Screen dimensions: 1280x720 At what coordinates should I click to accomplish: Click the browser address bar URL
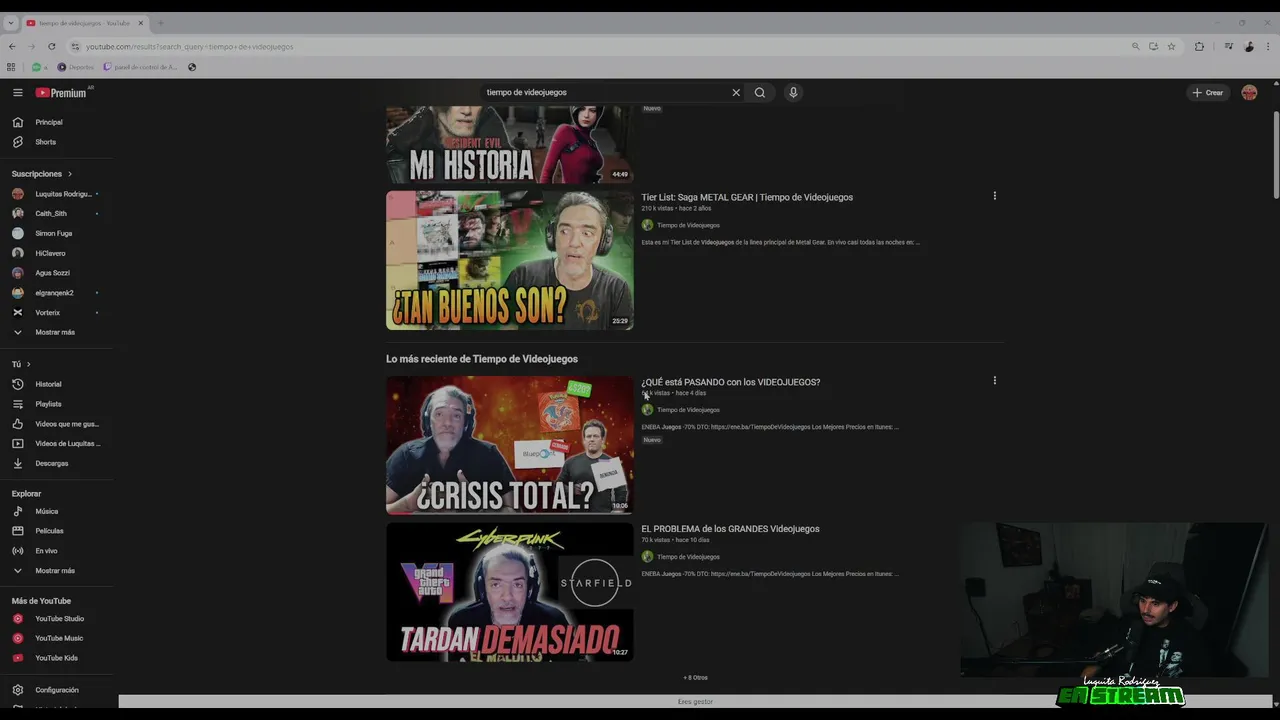pyautogui.click(x=190, y=47)
